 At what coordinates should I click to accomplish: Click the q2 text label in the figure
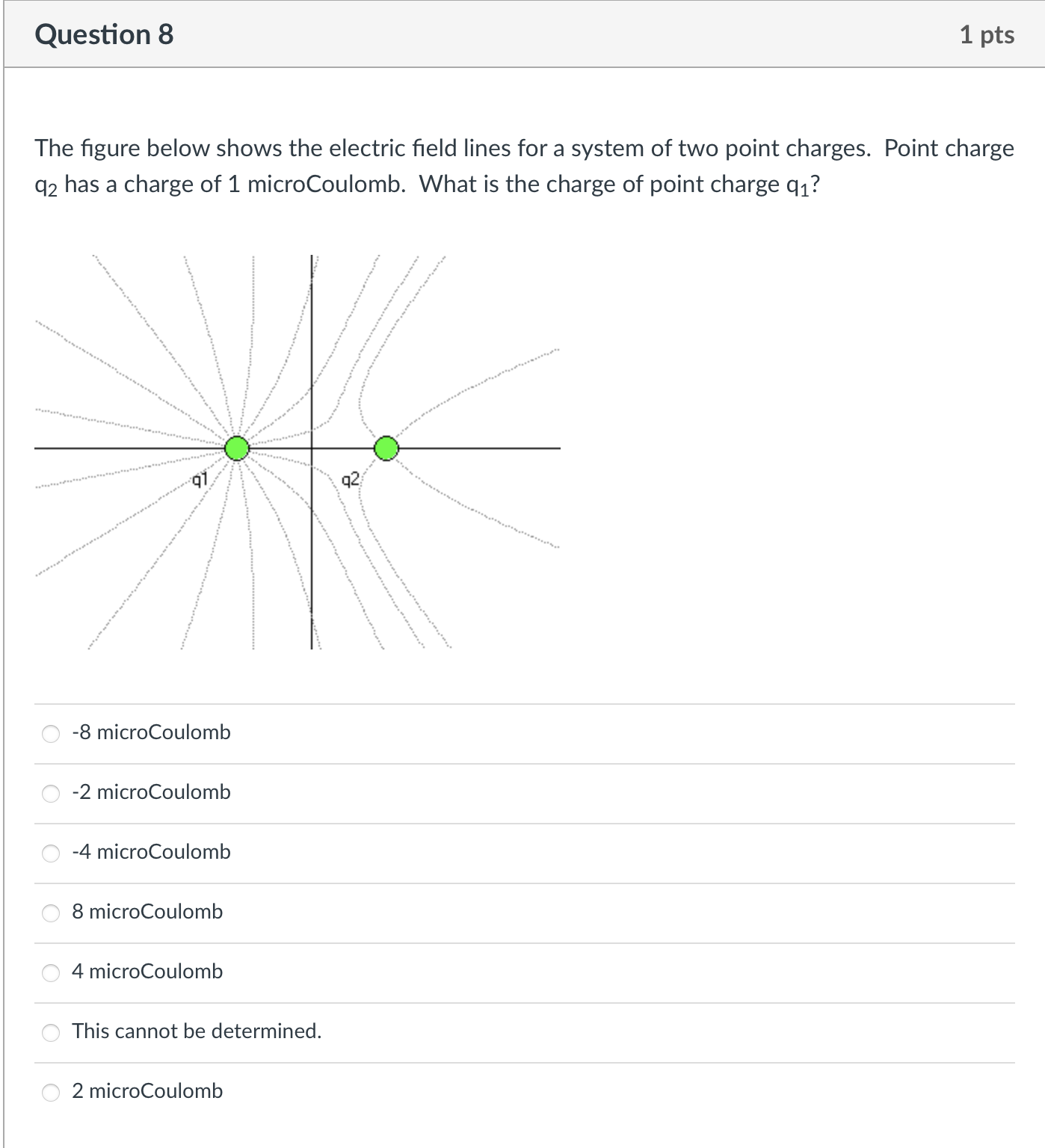pos(350,479)
